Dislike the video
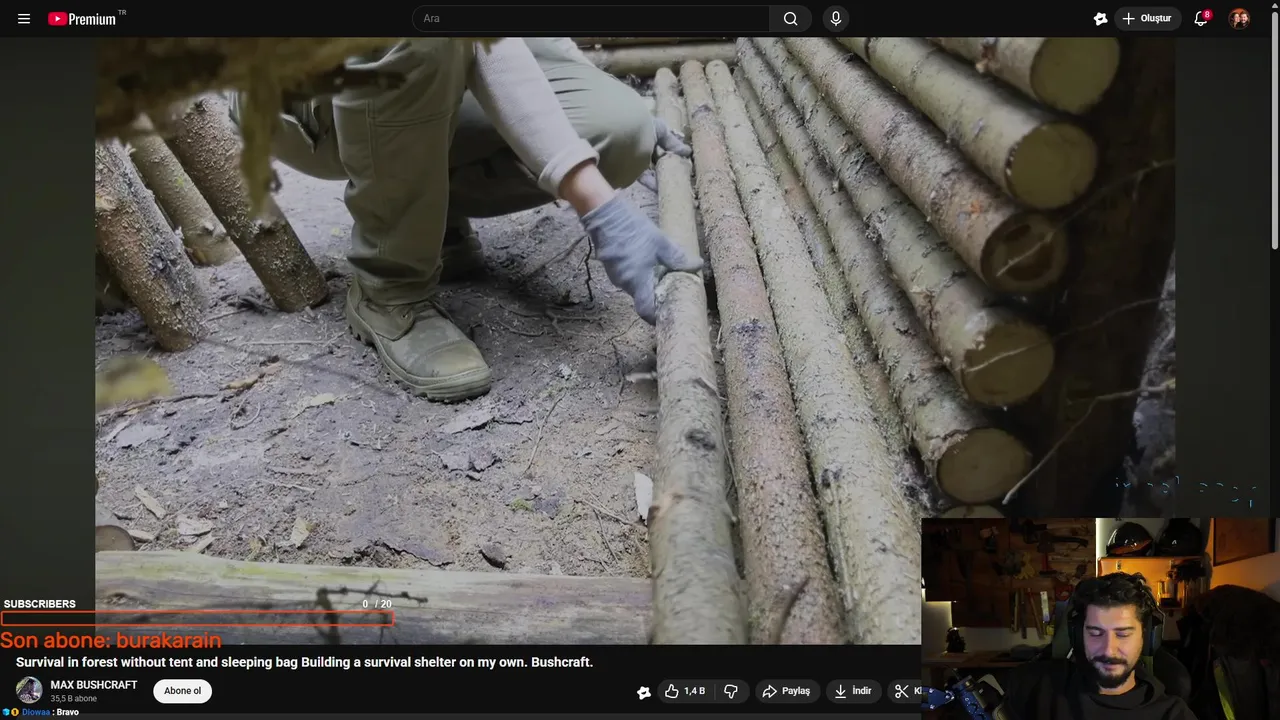The width and height of the screenshot is (1280, 720). (731, 691)
